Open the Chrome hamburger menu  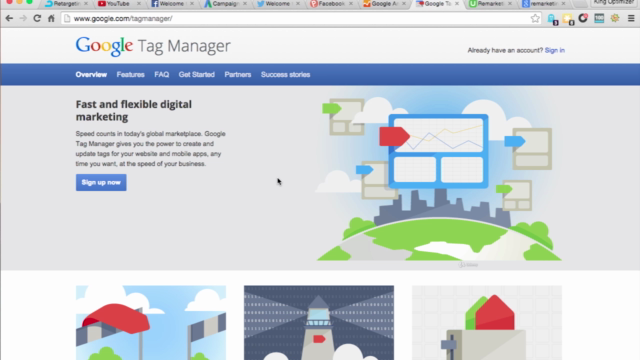(x=631, y=18)
